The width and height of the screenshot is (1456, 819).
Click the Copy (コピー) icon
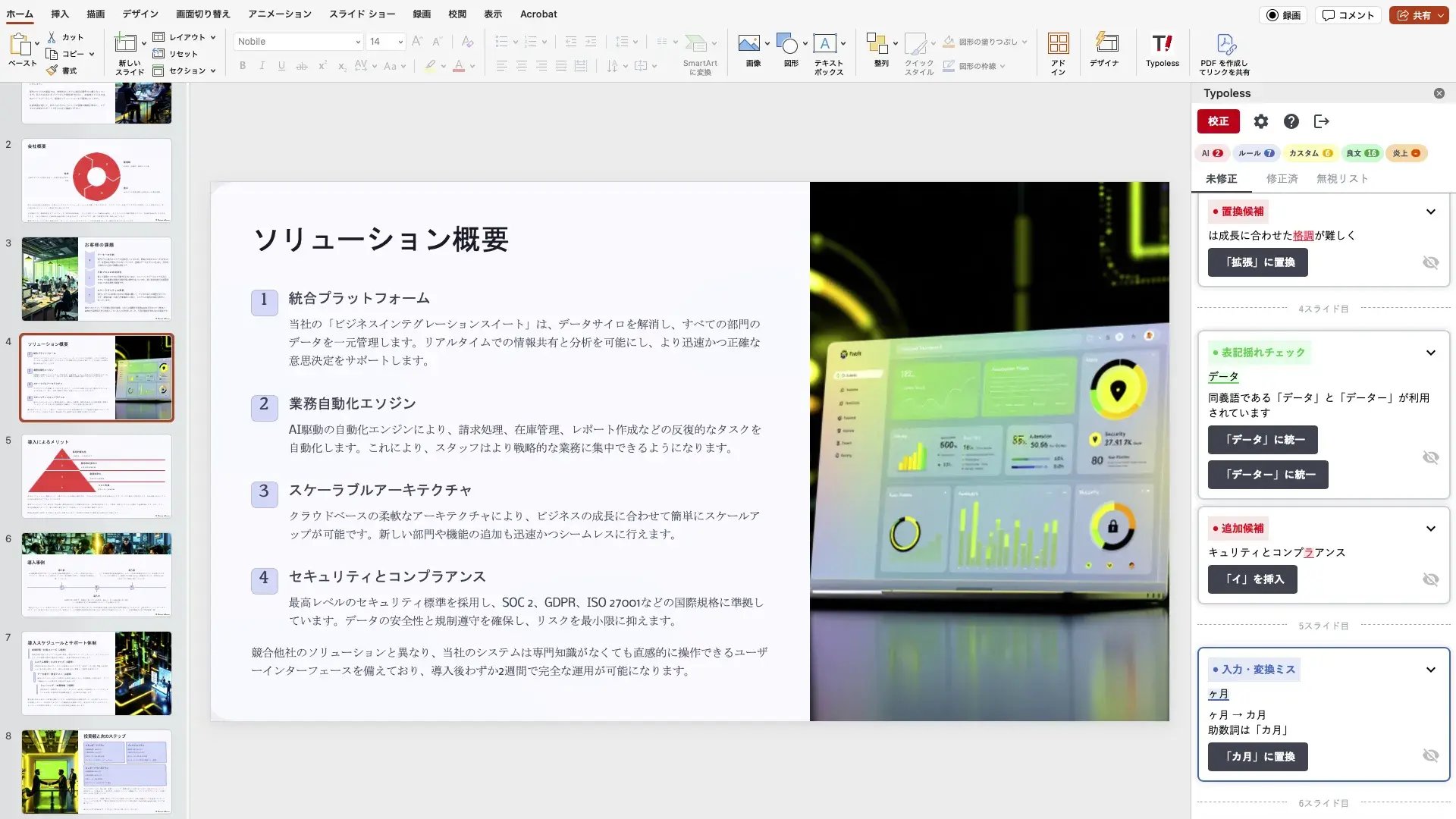click(x=52, y=54)
